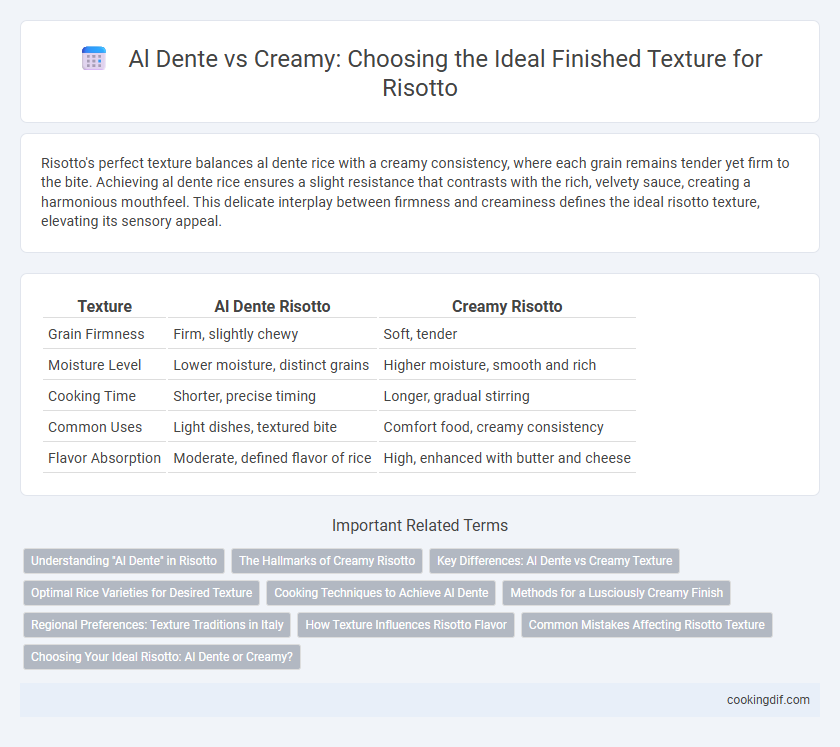840x747 pixels.
Task: Select the 'Texture' column header
Action: (104, 307)
